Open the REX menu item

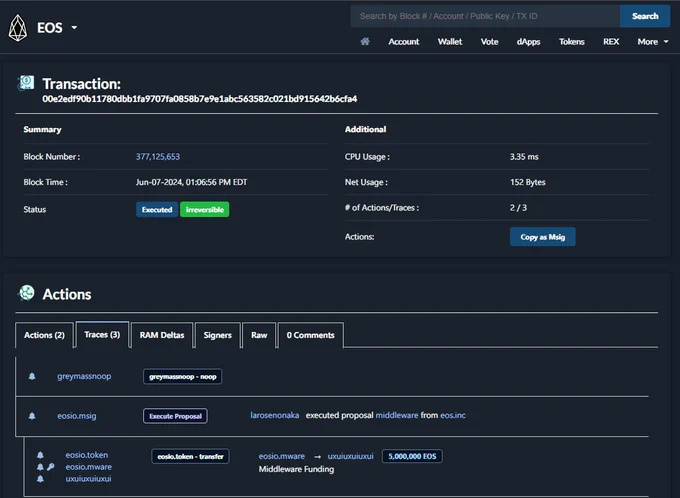click(611, 42)
